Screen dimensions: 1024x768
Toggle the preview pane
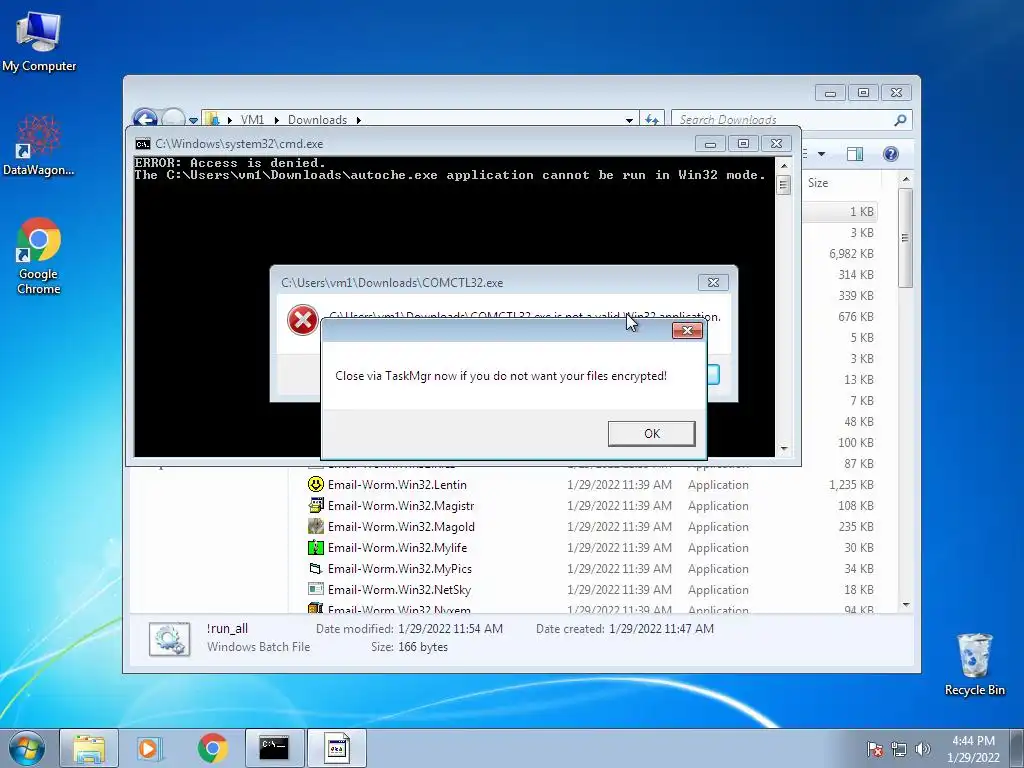[x=855, y=154]
